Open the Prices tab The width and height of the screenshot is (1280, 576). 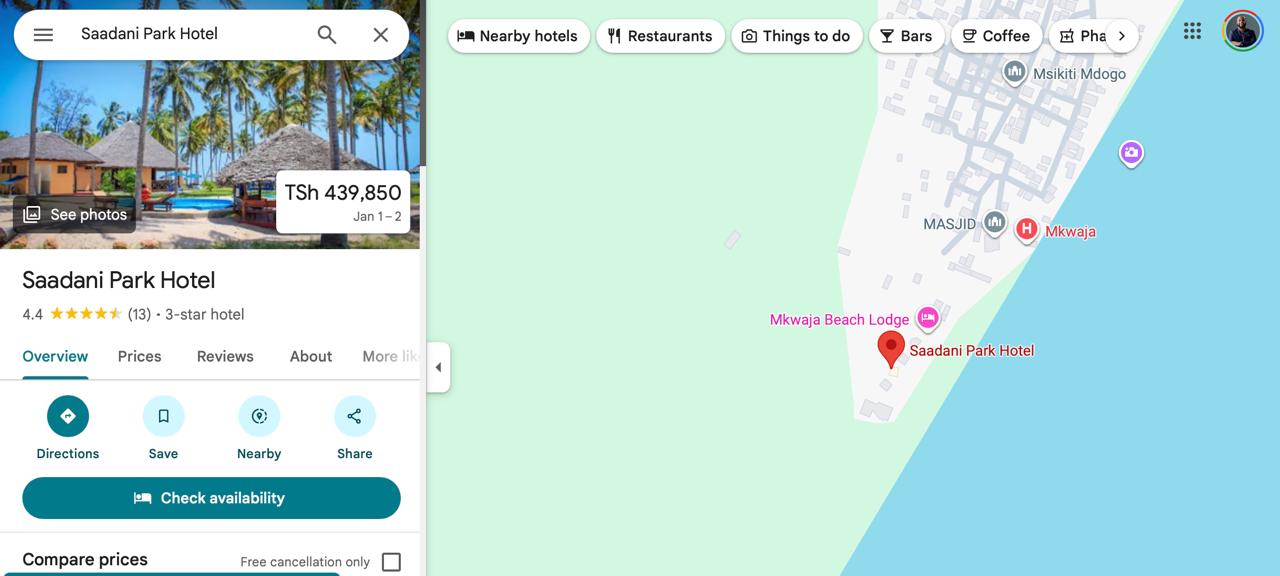pos(139,356)
